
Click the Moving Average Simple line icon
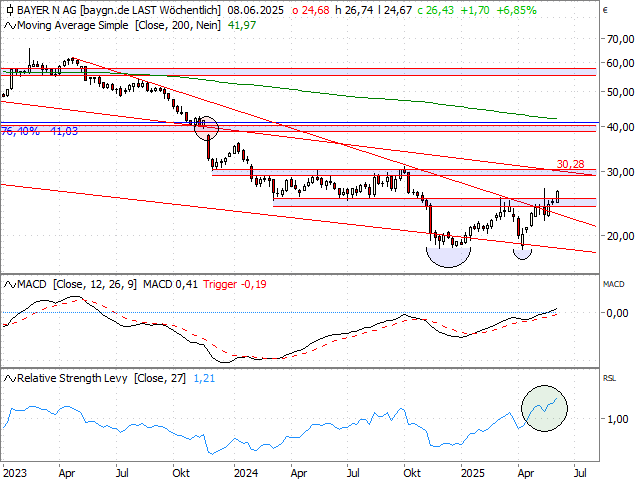(x=10, y=26)
